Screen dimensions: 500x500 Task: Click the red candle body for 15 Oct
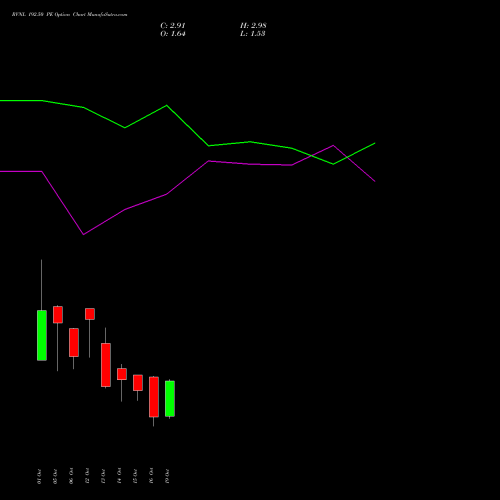138,383
